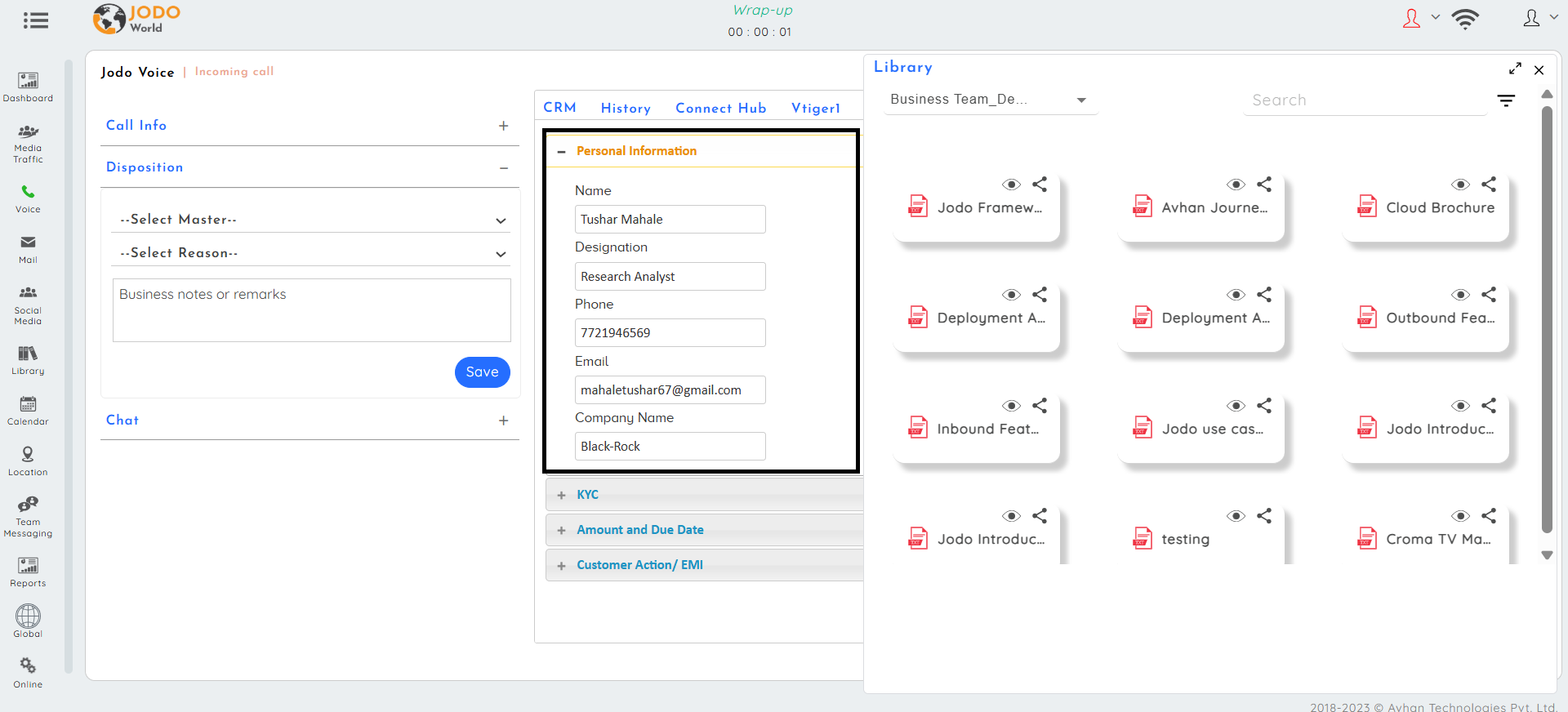Open Reports from the sidebar

pyautogui.click(x=28, y=572)
